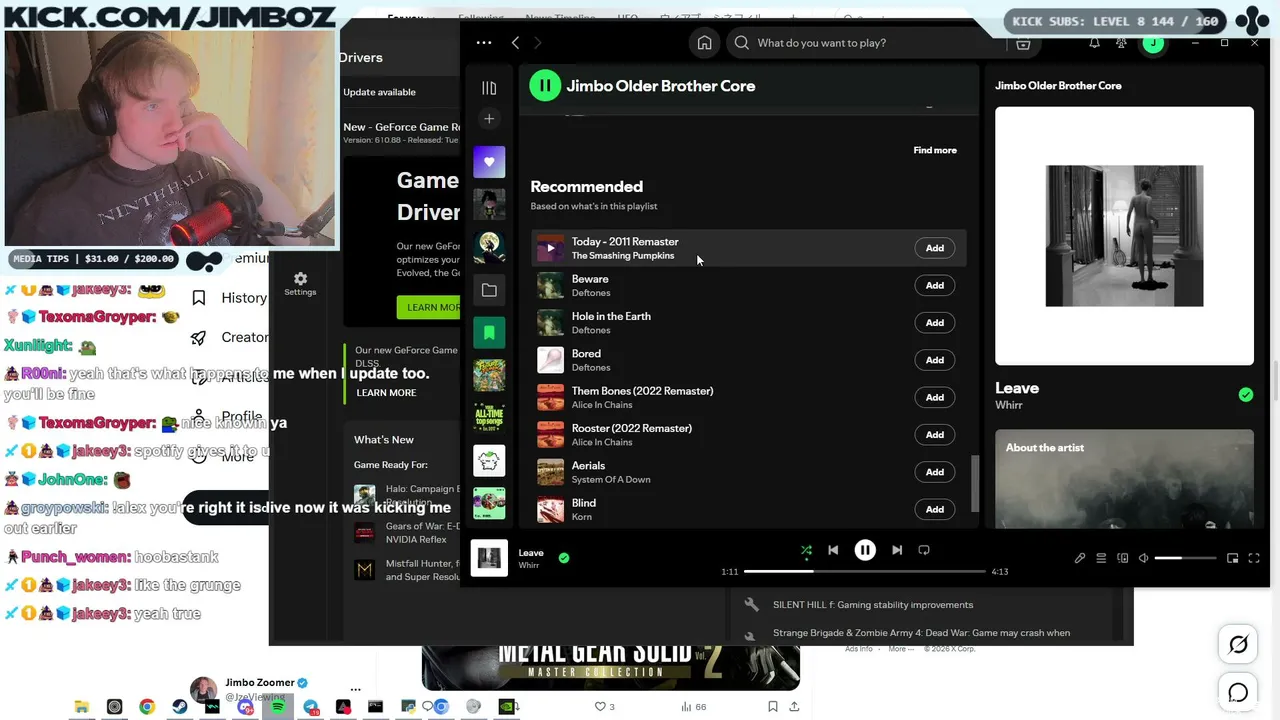Add Today - 2011 Remaster to playlist
Image resolution: width=1280 pixels, height=720 pixels.
935,248
